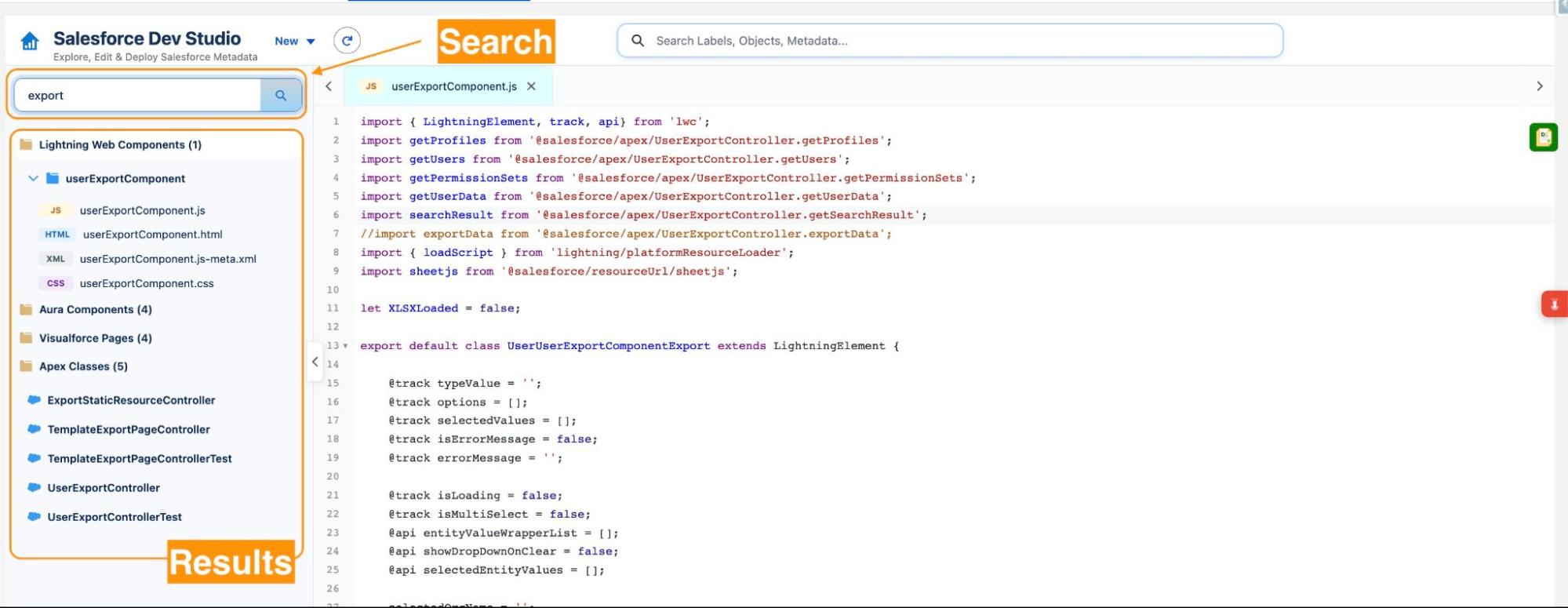Viewport: 1568px width, 608px height.
Task: Toggle the code fold arrow at line 13
Action: coord(345,346)
